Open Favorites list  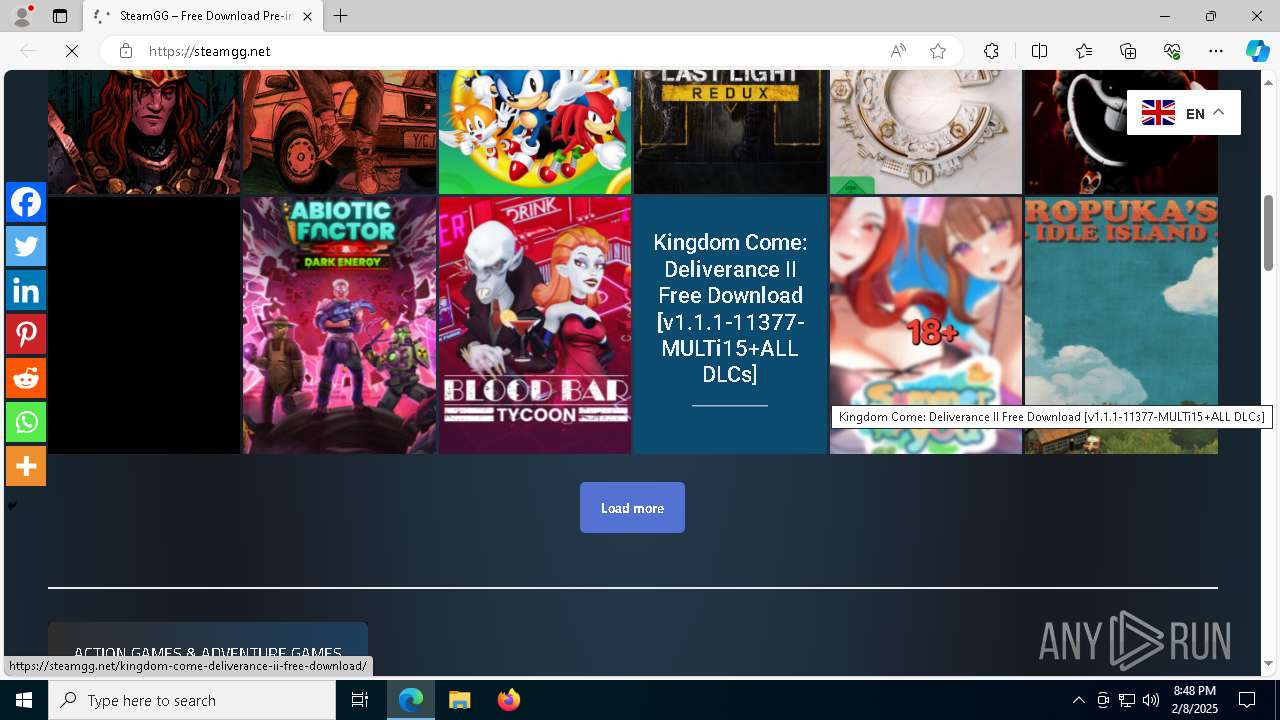coord(1084,51)
